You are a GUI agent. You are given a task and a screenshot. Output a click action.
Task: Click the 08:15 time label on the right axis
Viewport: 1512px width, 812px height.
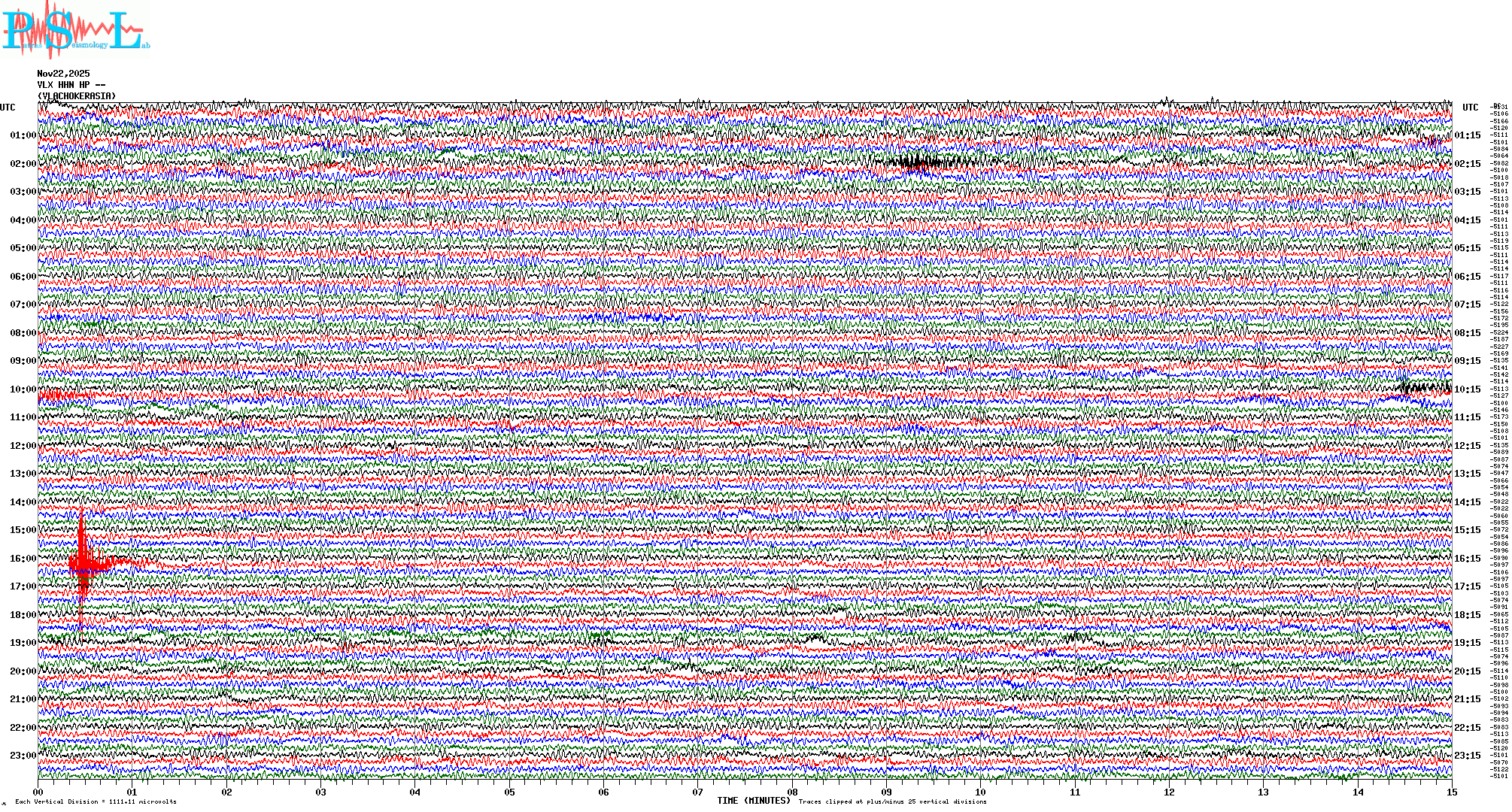pos(1467,333)
